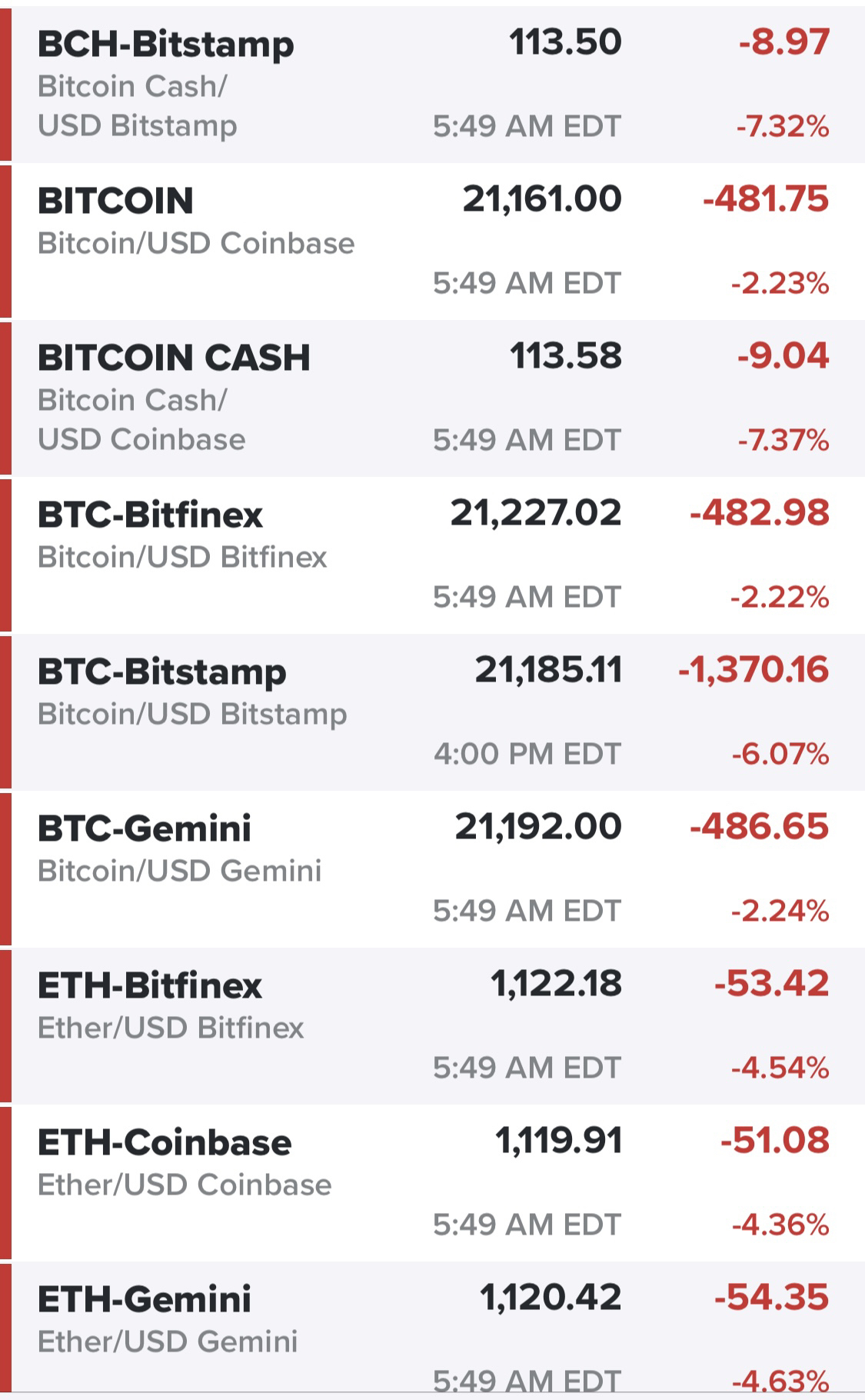Click Bitcoin price 21,161.00

542,199
